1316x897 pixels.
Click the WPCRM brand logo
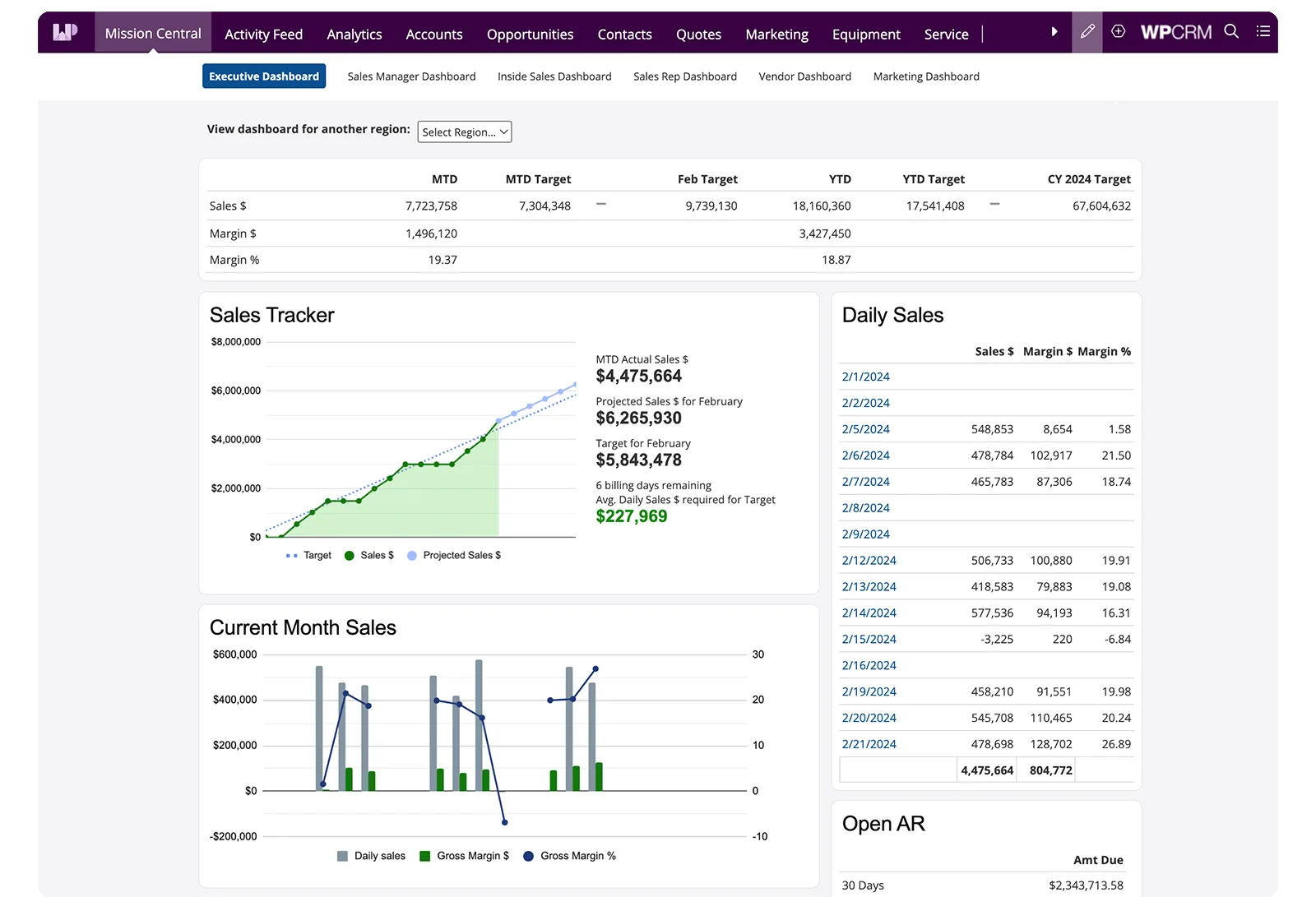pos(1176,32)
